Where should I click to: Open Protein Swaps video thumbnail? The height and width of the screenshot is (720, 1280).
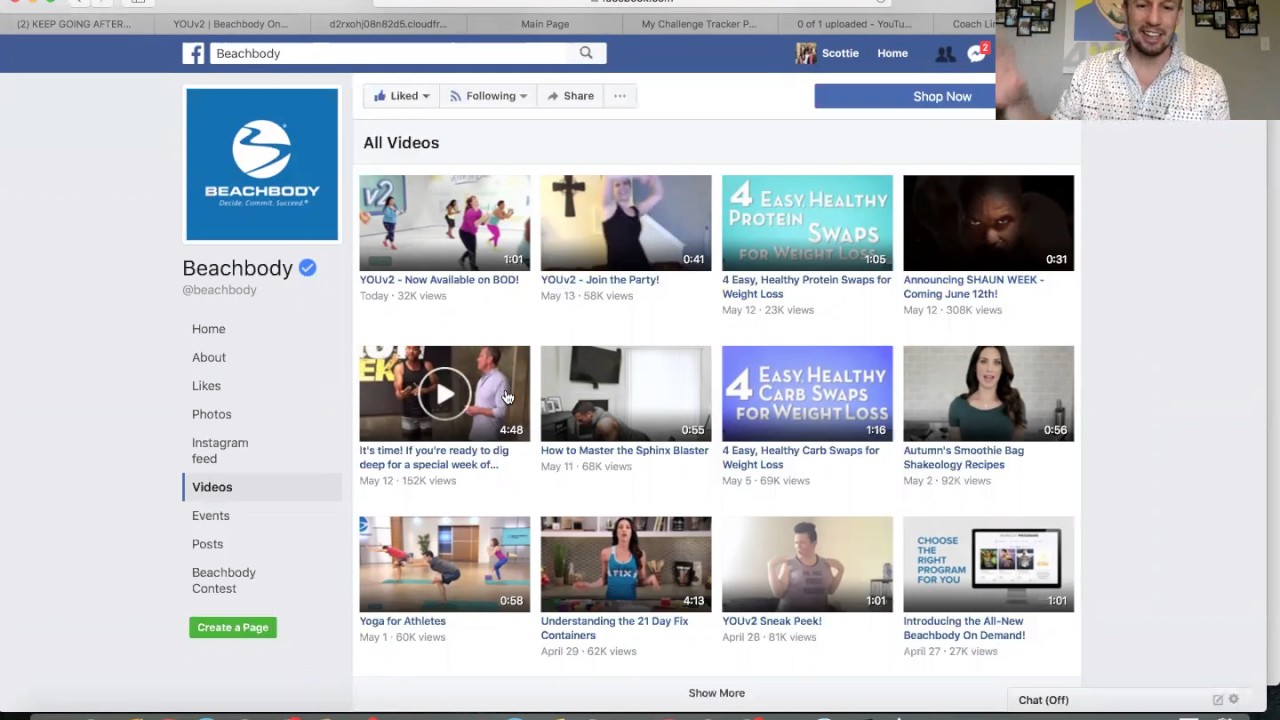[807, 223]
